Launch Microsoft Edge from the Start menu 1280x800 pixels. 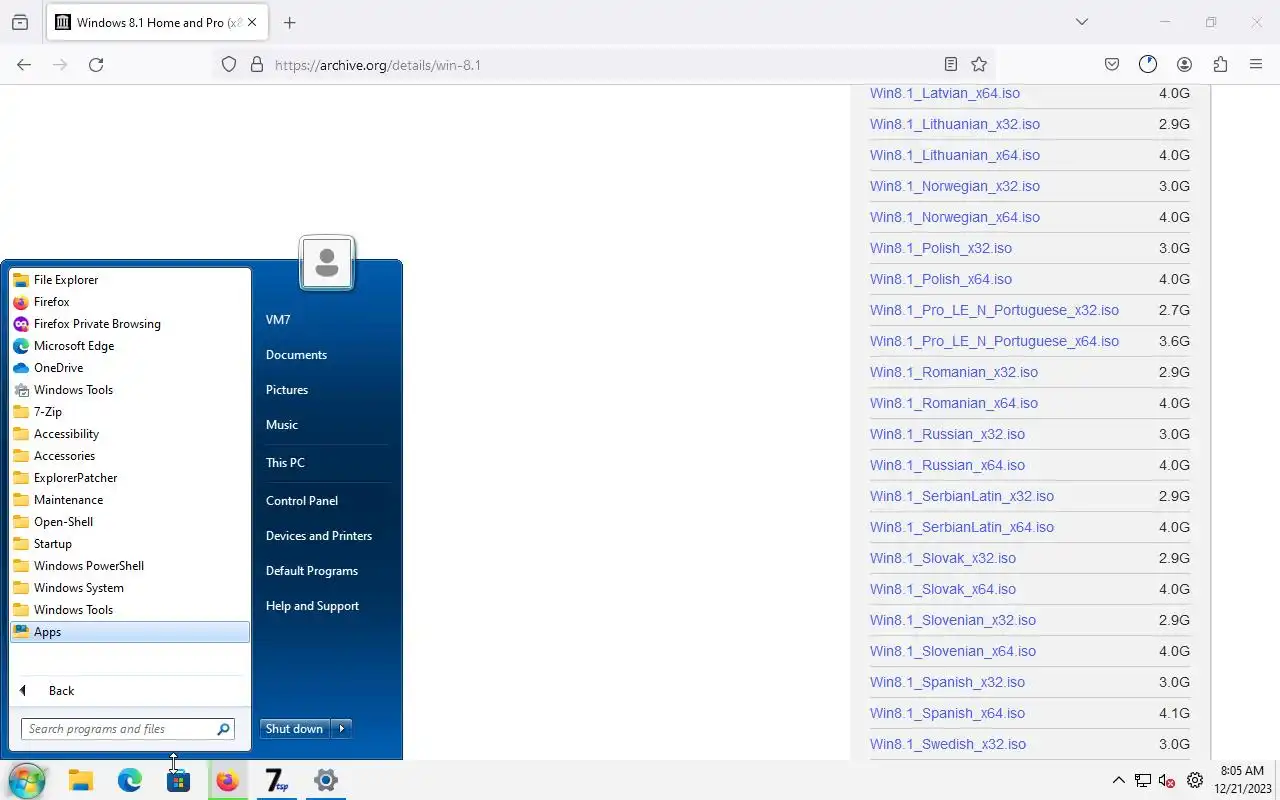pyautogui.click(x=130, y=346)
